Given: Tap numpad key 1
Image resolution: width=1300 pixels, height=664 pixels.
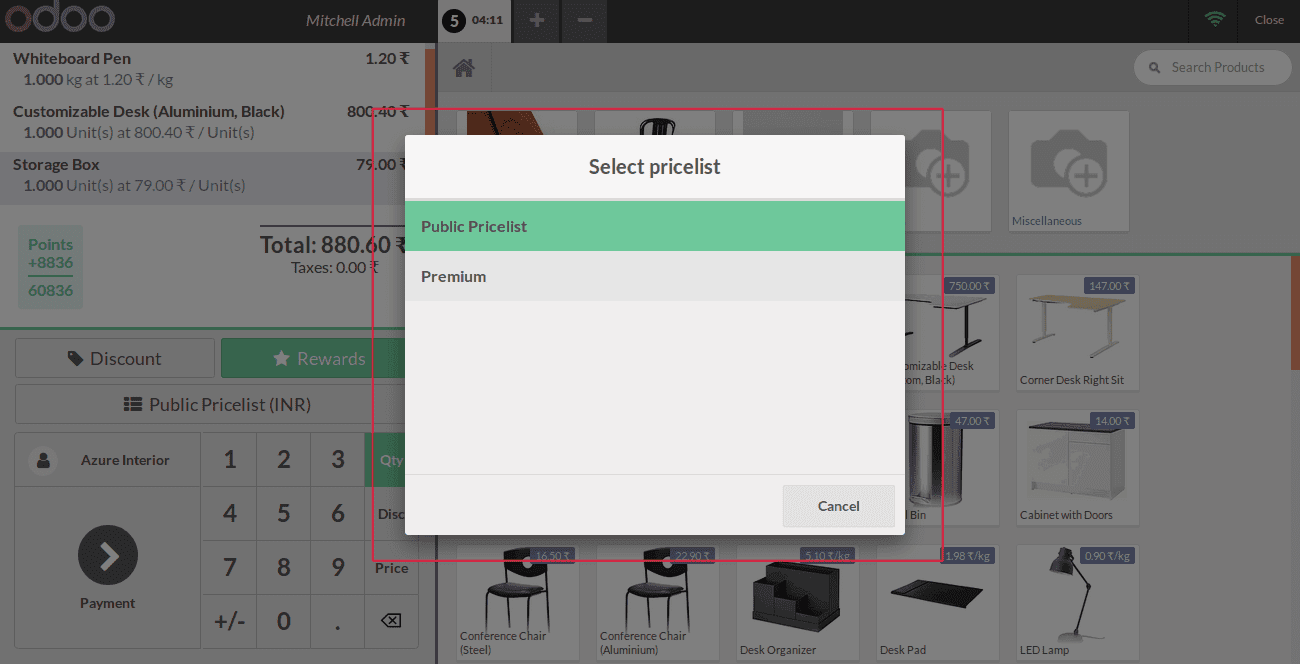Looking at the screenshot, I should pyautogui.click(x=230, y=460).
